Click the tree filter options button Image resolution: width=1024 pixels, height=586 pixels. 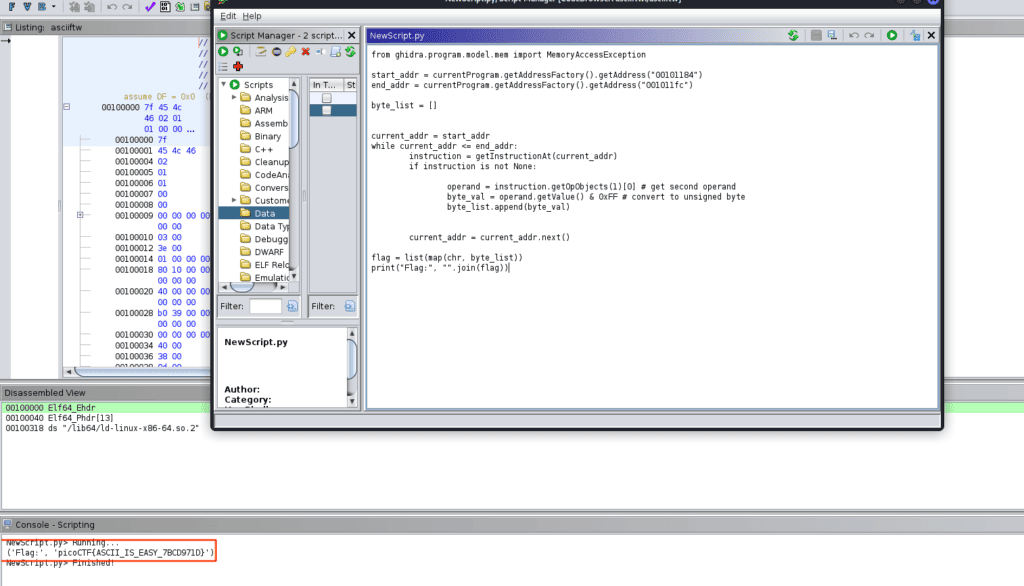click(292, 306)
